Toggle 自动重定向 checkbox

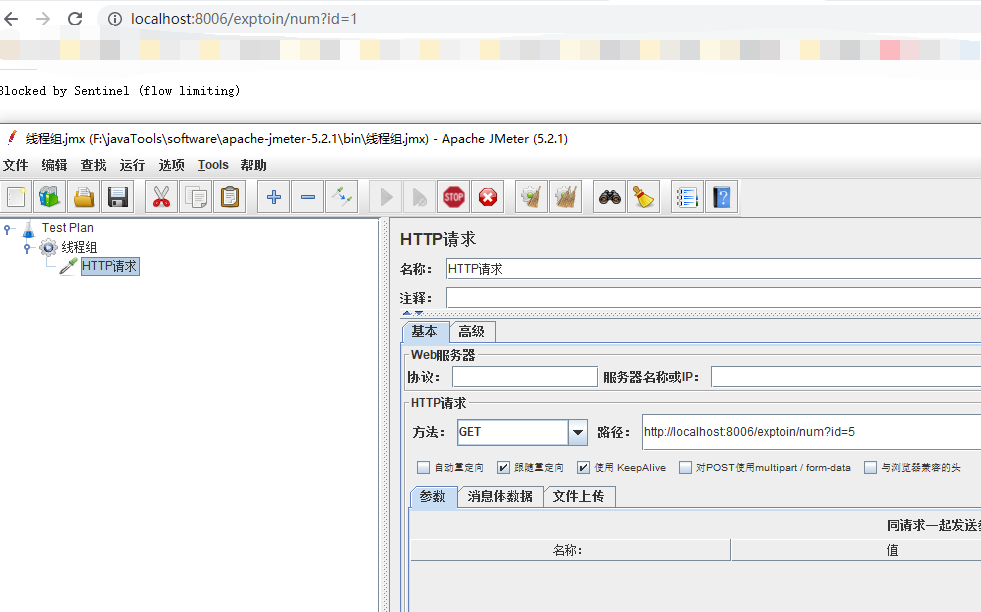tap(424, 467)
